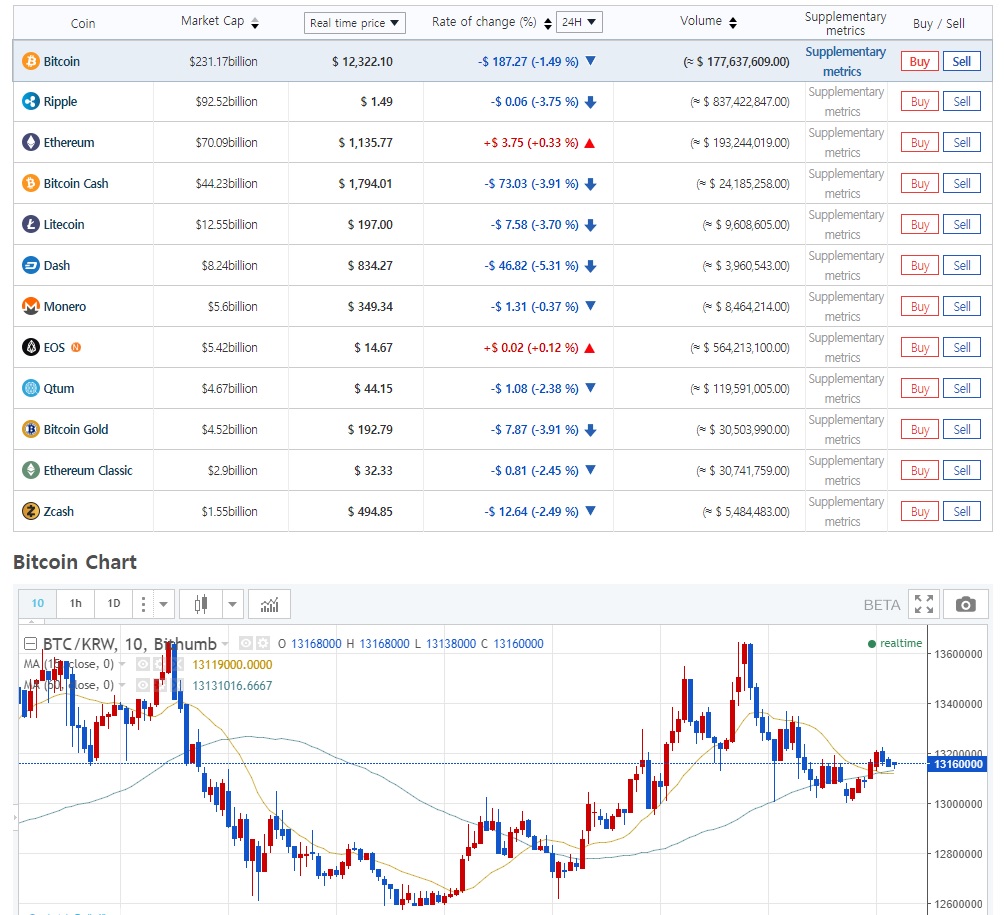Sort by Volume arrows
1005x915 pixels.
733,23
